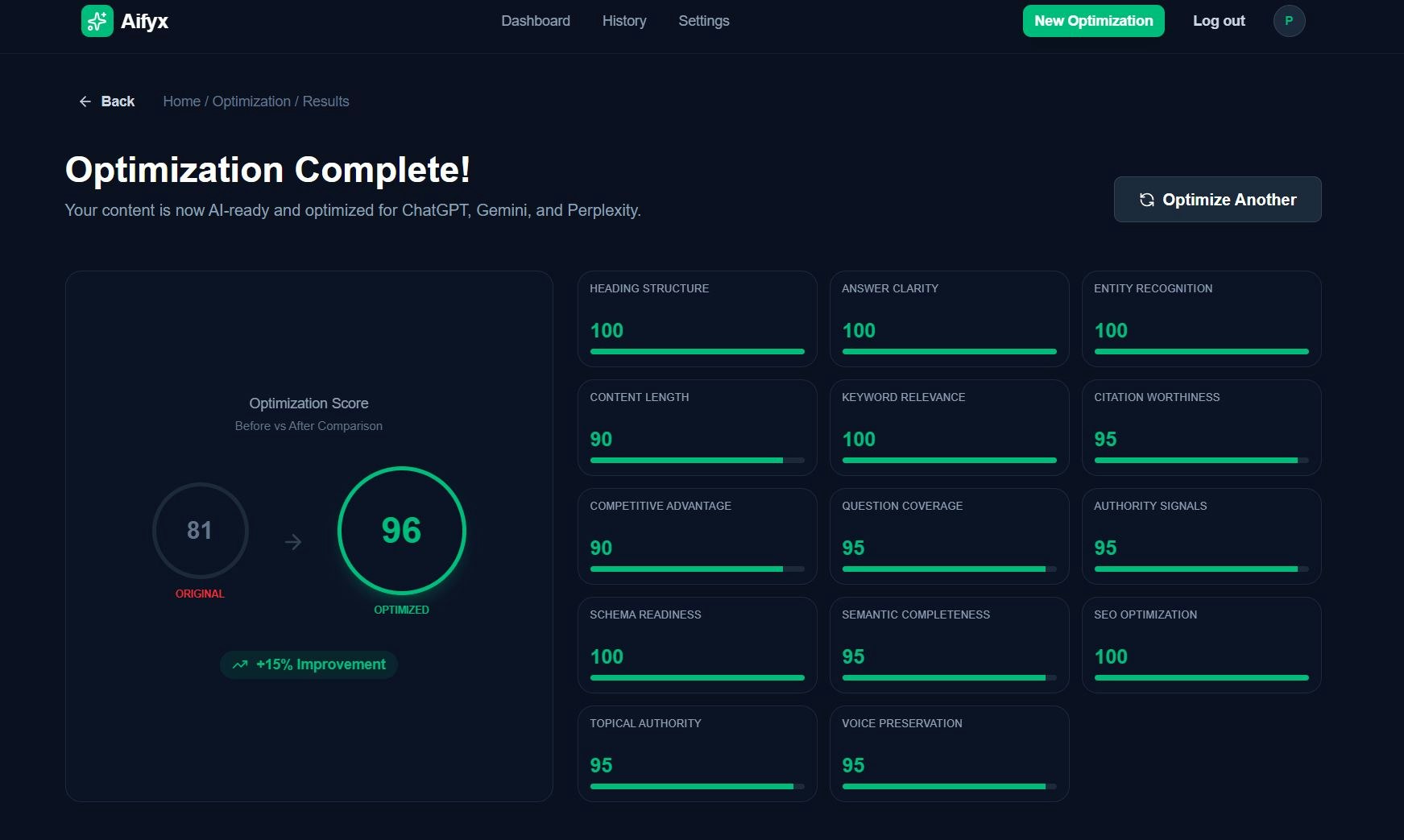
Task: Click the Citation Worthiness score 95
Action: [1105, 440]
